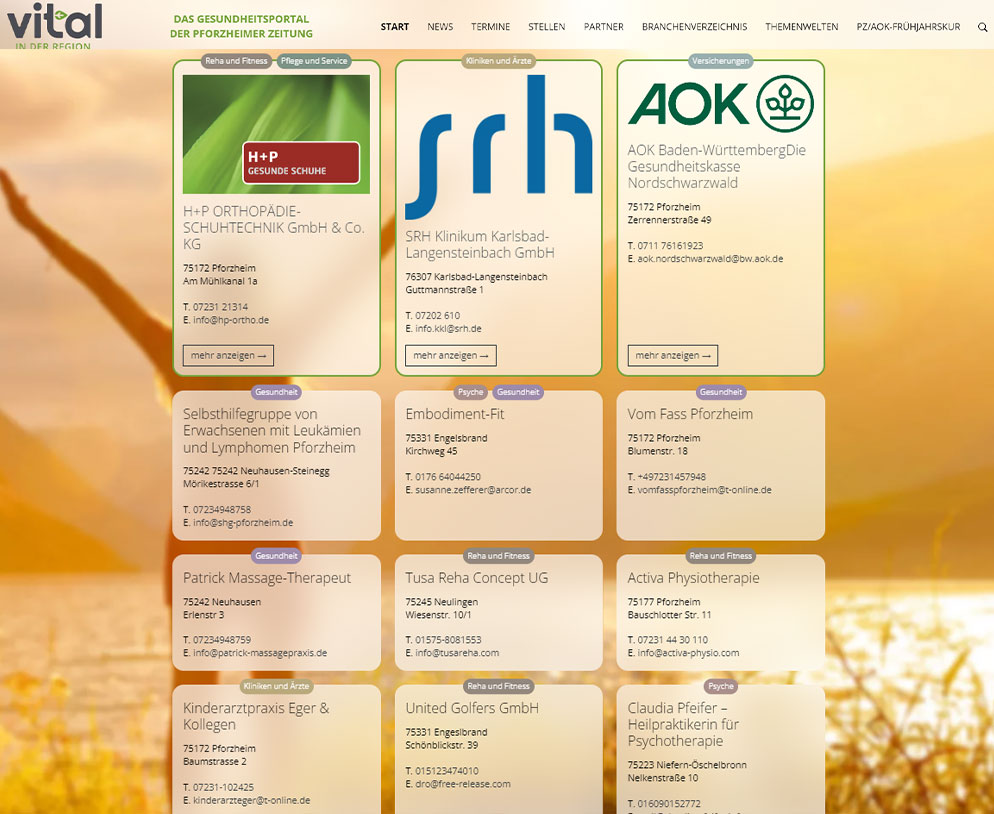This screenshot has height=814, width=994.
Task: Click phone number 0176 64044250
Action: point(448,477)
